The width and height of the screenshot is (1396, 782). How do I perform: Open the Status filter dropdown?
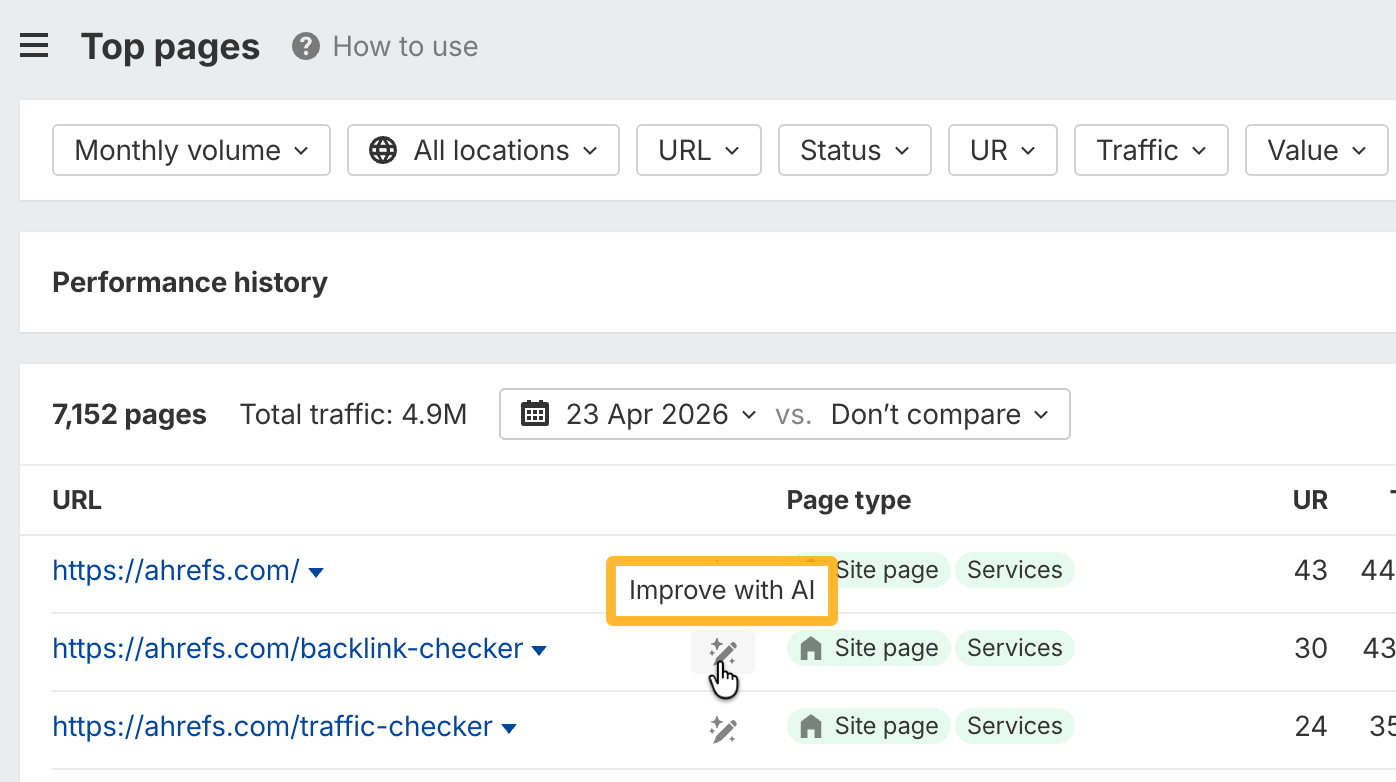tap(854, 149)
